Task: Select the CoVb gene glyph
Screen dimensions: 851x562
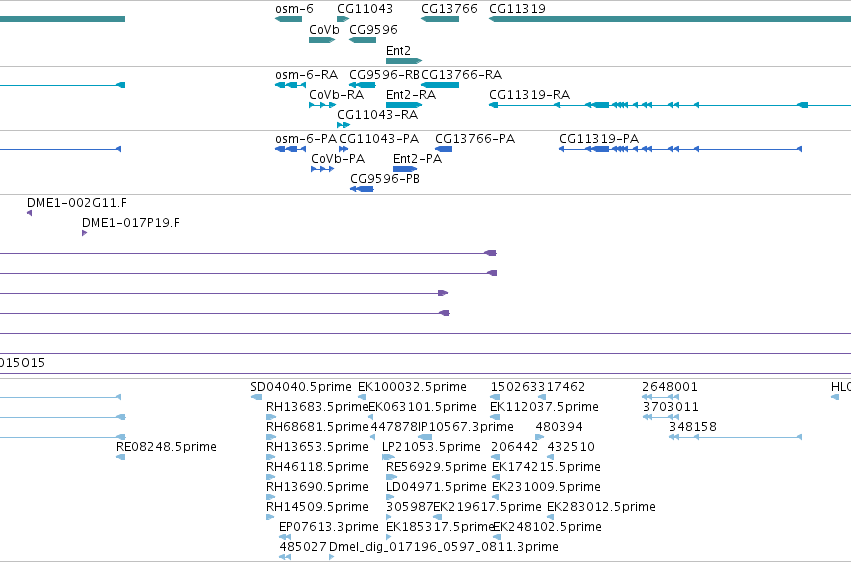Action: click(322, 40)
